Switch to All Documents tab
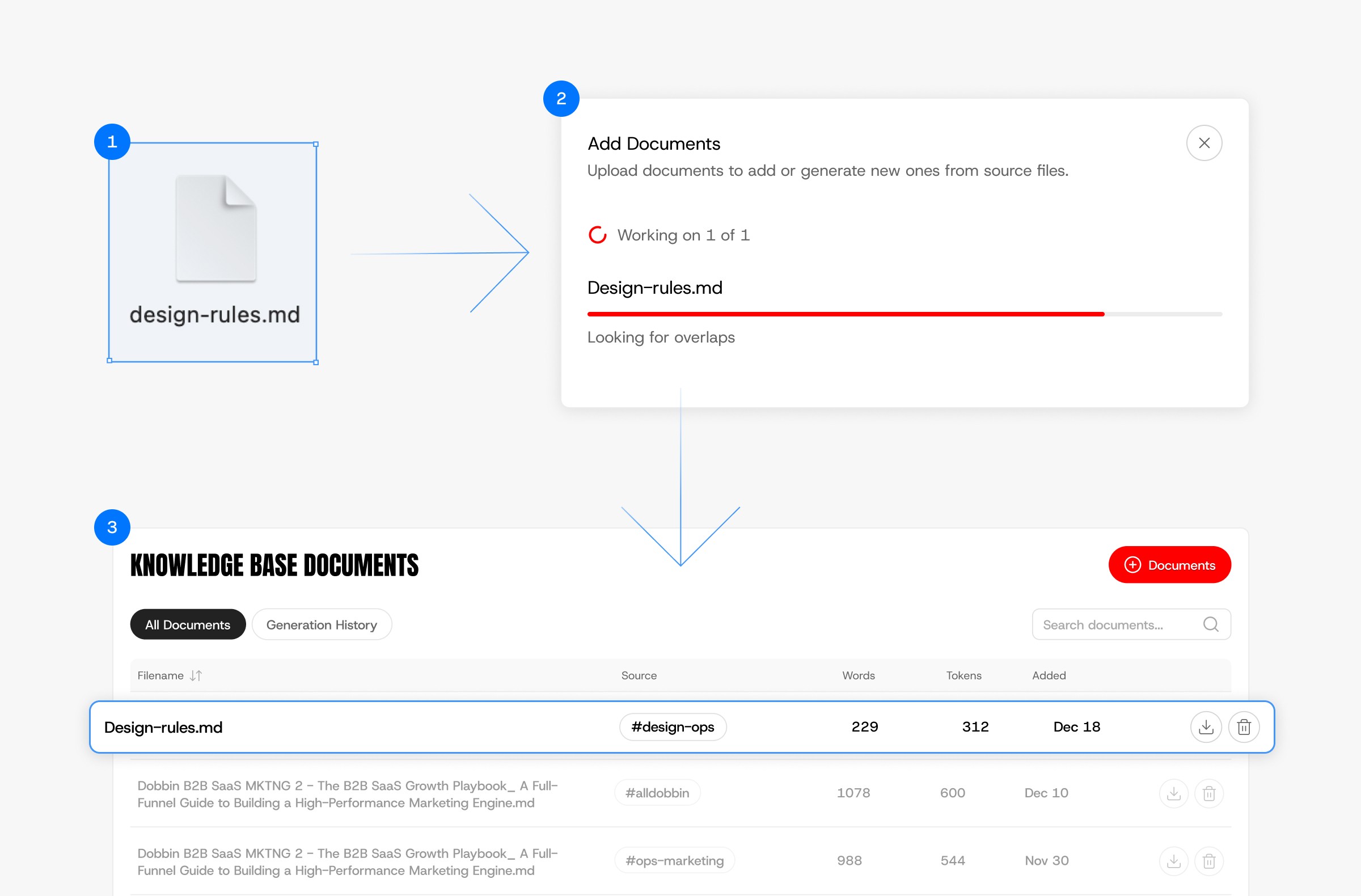The height and width of the screenshot is (896, 1361). [x=188, y=624]
